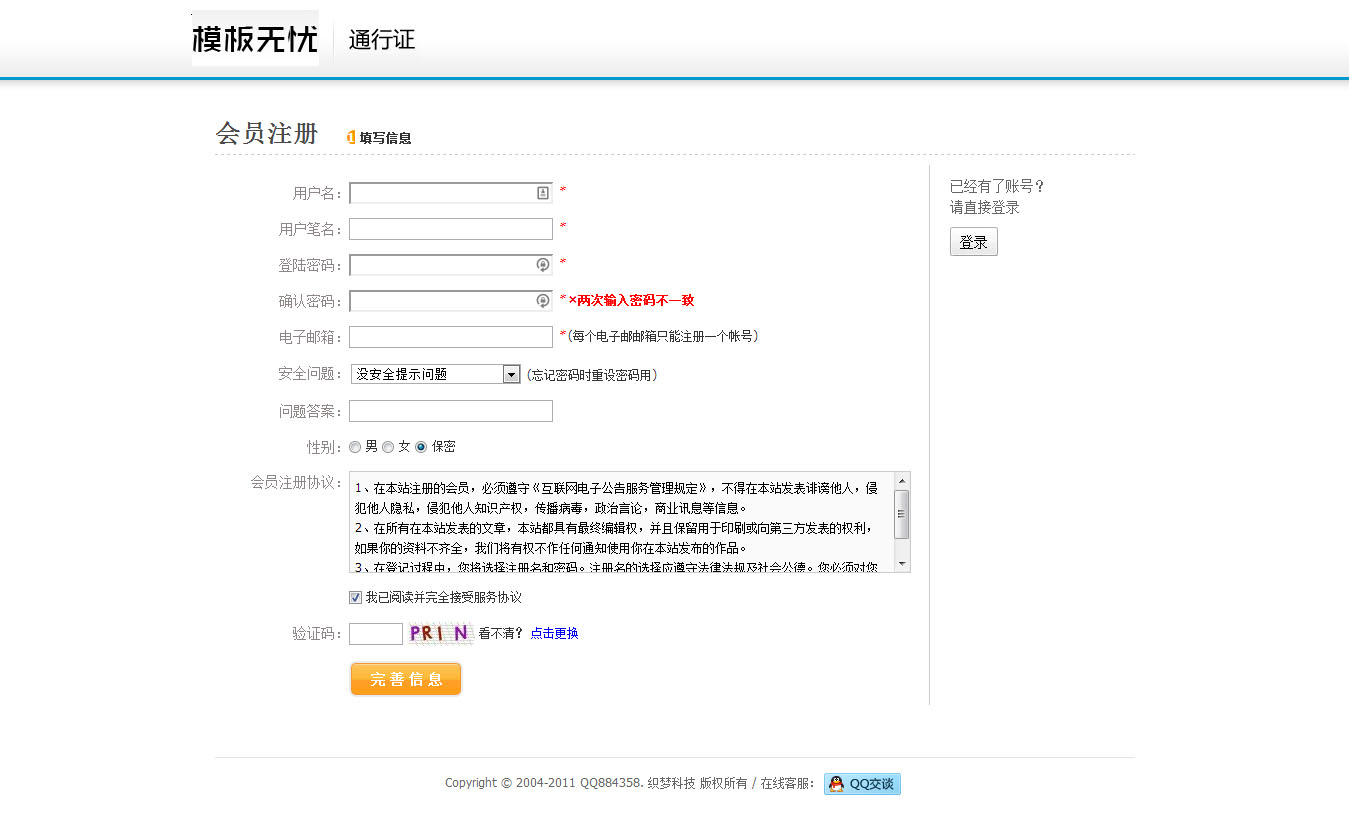Select the 保密 gender radio button
Image resolution: width=1349 pixels, height=817 pixels.
click(421, 447)
